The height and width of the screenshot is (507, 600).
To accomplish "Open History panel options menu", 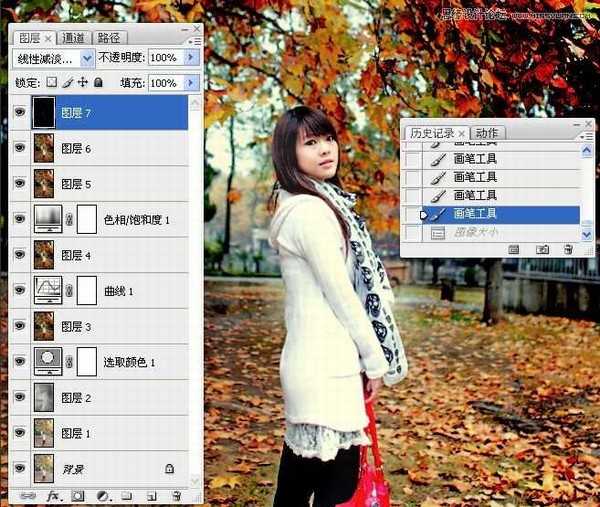I will [587, 136].
